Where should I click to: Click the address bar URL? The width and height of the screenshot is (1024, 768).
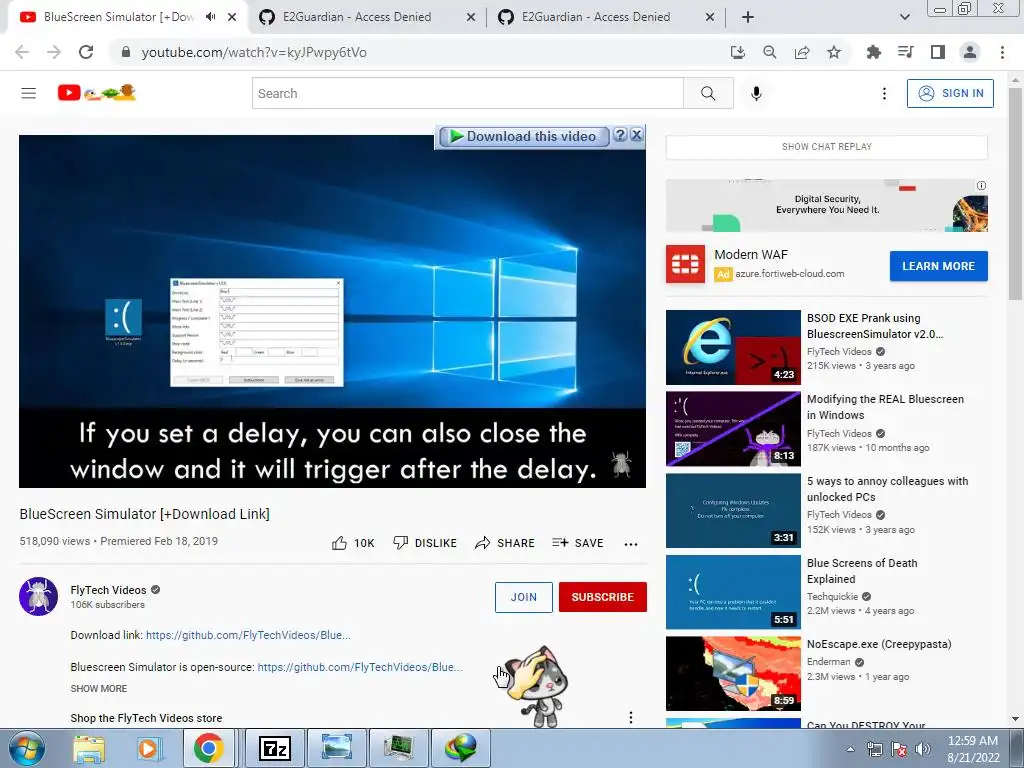[x=254, y=52]
